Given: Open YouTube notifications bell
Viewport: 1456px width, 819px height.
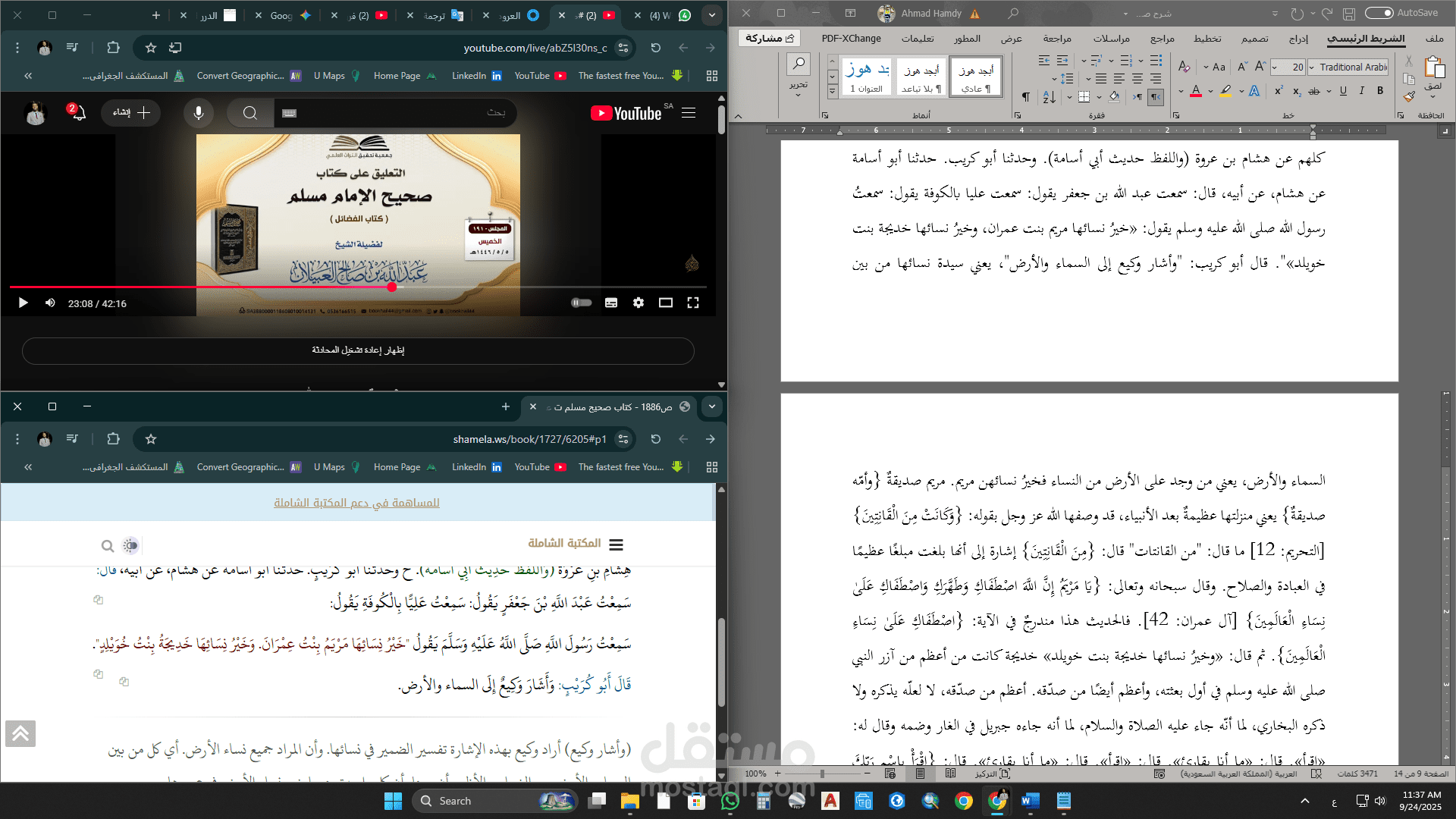Looking at the screenshot, I should 78,113.
